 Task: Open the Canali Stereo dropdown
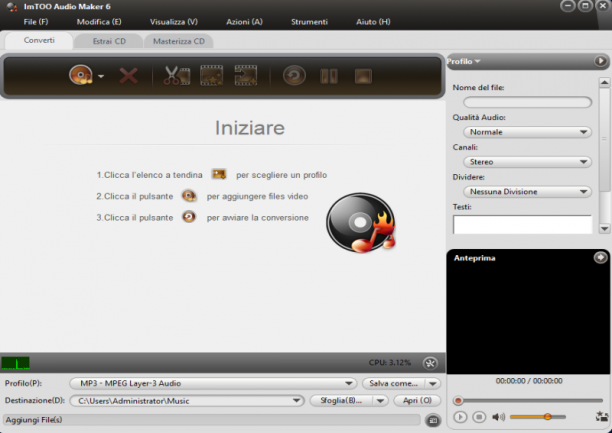527,162
